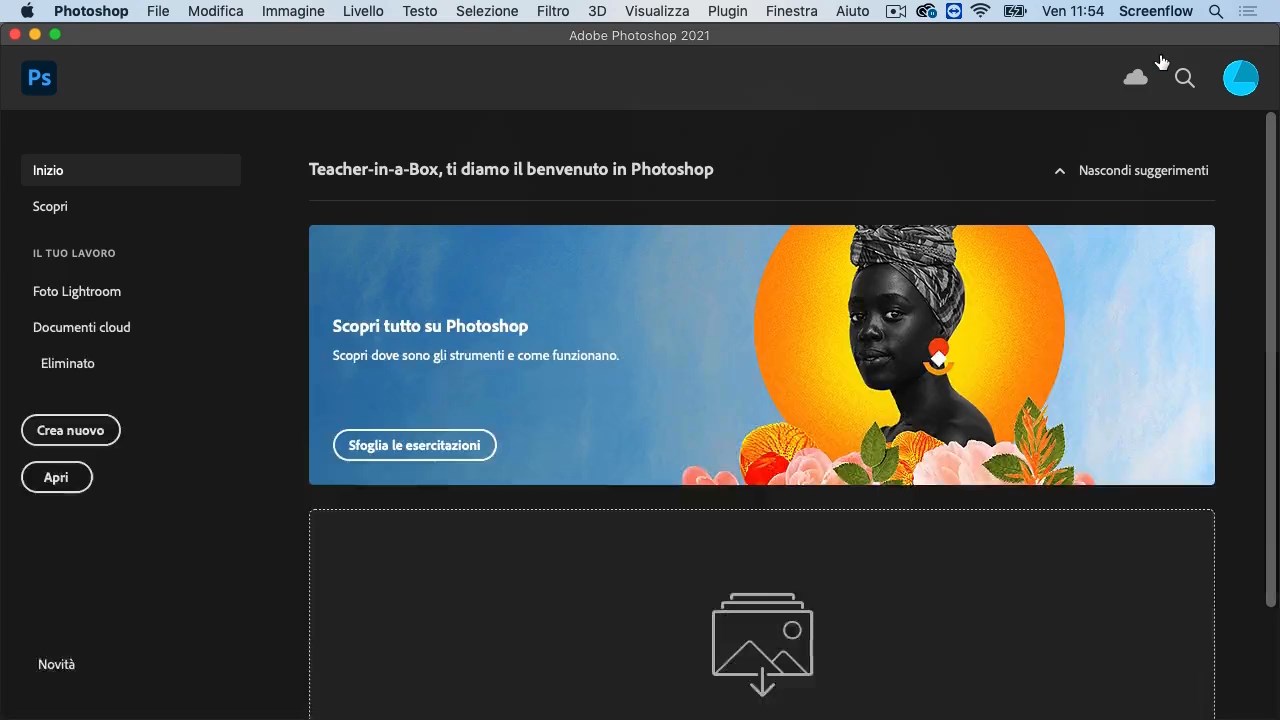Viewport: 1280px width, 720px height.
Task: Click the Screenflow name in the menu bar
Action: (1156, 11)
